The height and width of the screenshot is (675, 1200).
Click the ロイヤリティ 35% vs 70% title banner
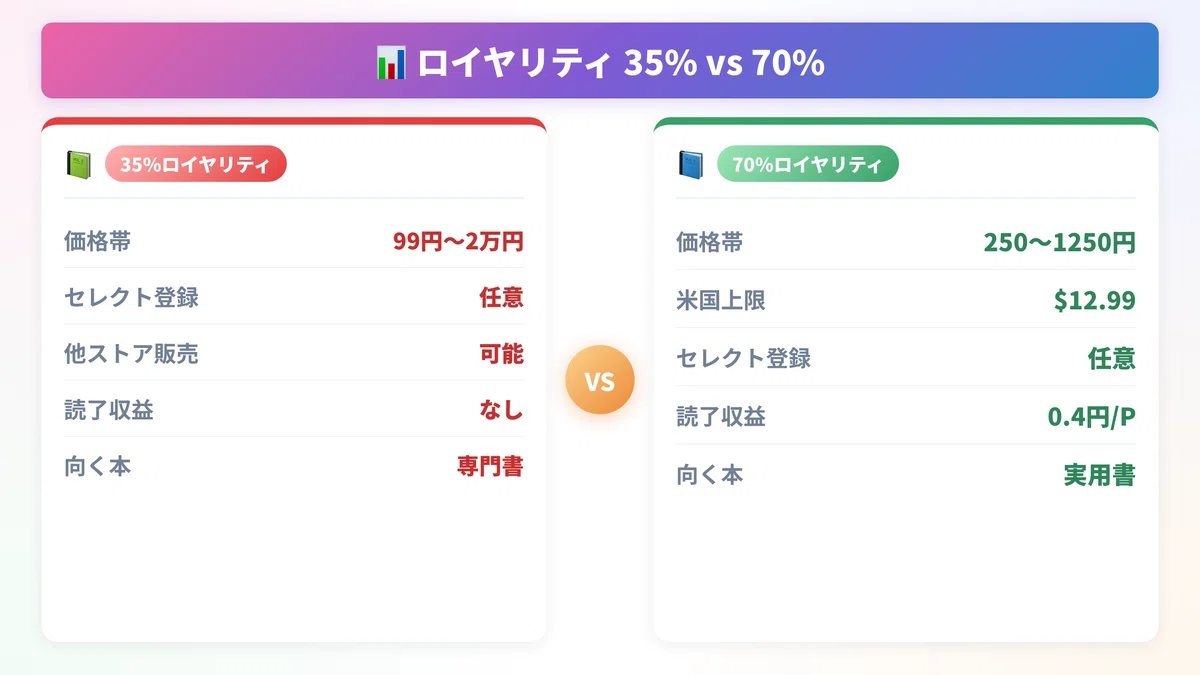click(600, 61)
